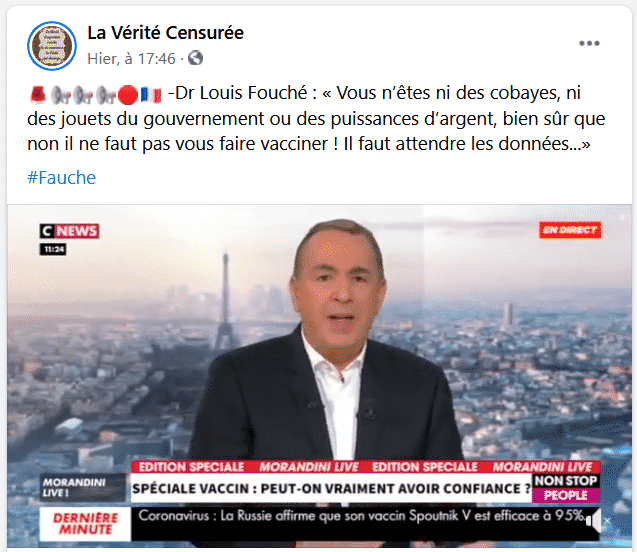
Task: Click the Non Stop People logo
Action: pos(566,488)
